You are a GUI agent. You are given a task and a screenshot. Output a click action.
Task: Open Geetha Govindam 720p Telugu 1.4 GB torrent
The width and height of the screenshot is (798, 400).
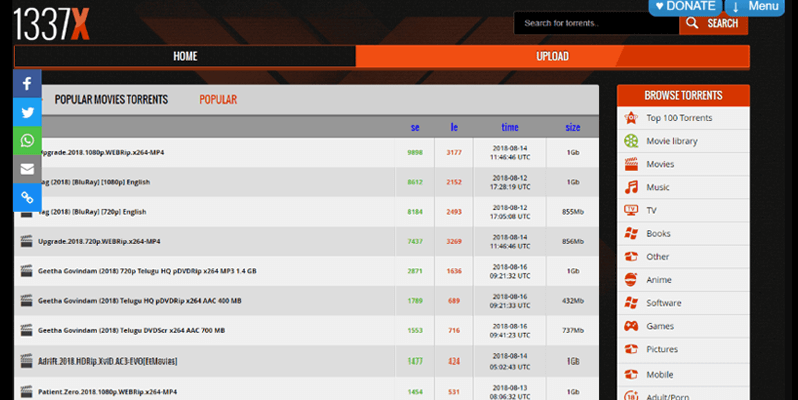pyautogui.click(x=147, y=271)
